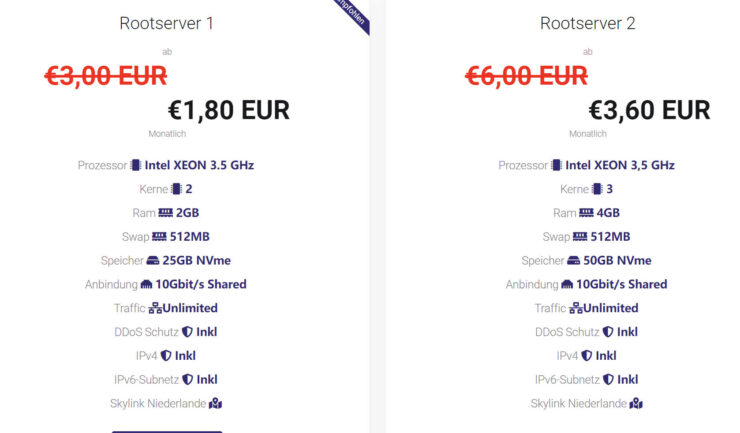The height and width of the screenshot is (433, 740).
Task: Select the Rootserver 2 title heading
Action: 588,23
